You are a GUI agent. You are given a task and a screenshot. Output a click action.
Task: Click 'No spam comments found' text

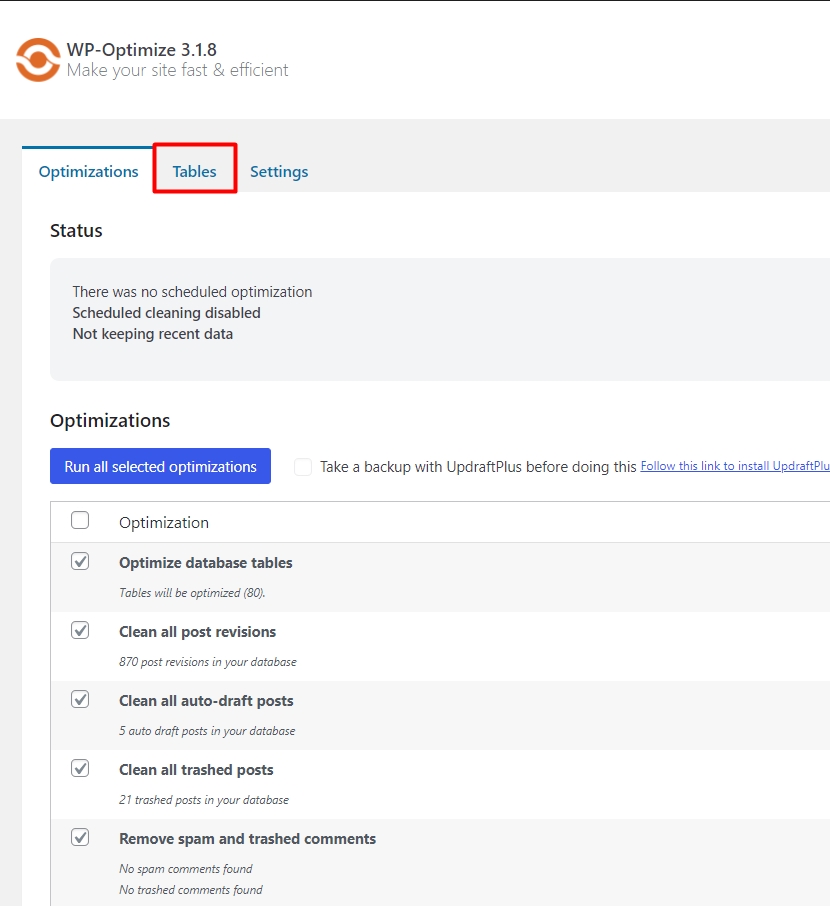pos(186,869)
